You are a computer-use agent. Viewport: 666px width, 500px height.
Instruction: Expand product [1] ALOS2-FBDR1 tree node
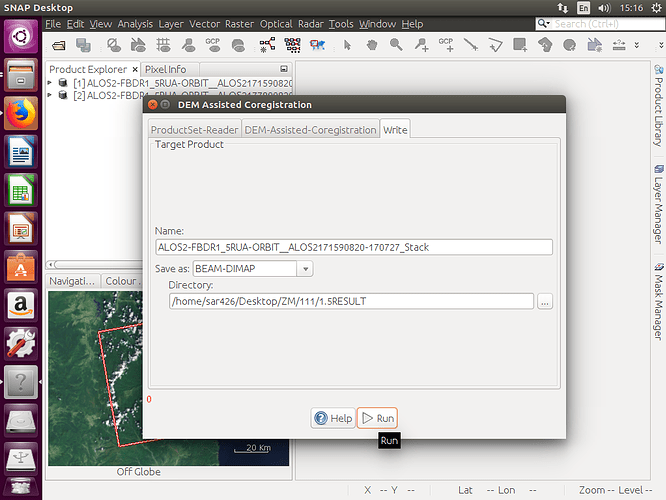(50, 82)
